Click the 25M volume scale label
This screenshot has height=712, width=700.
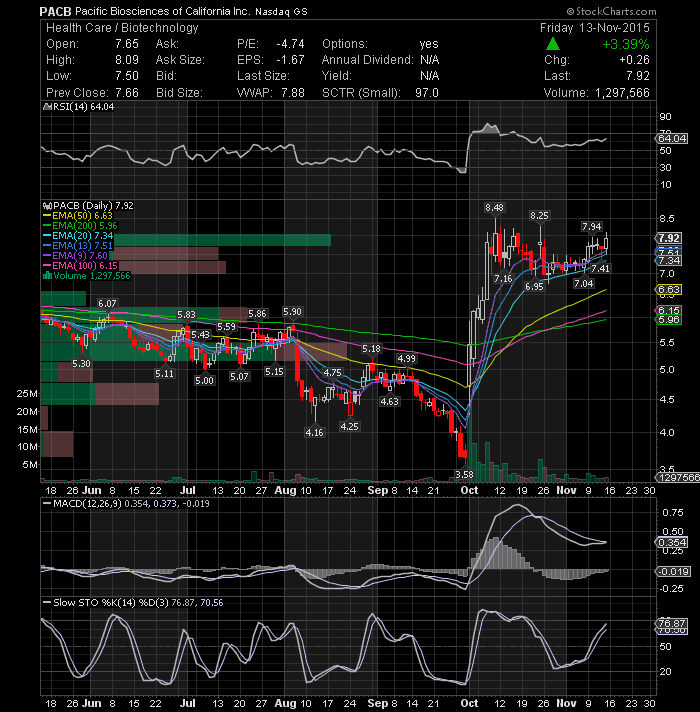pyautogui.click(x=27, y=394)
